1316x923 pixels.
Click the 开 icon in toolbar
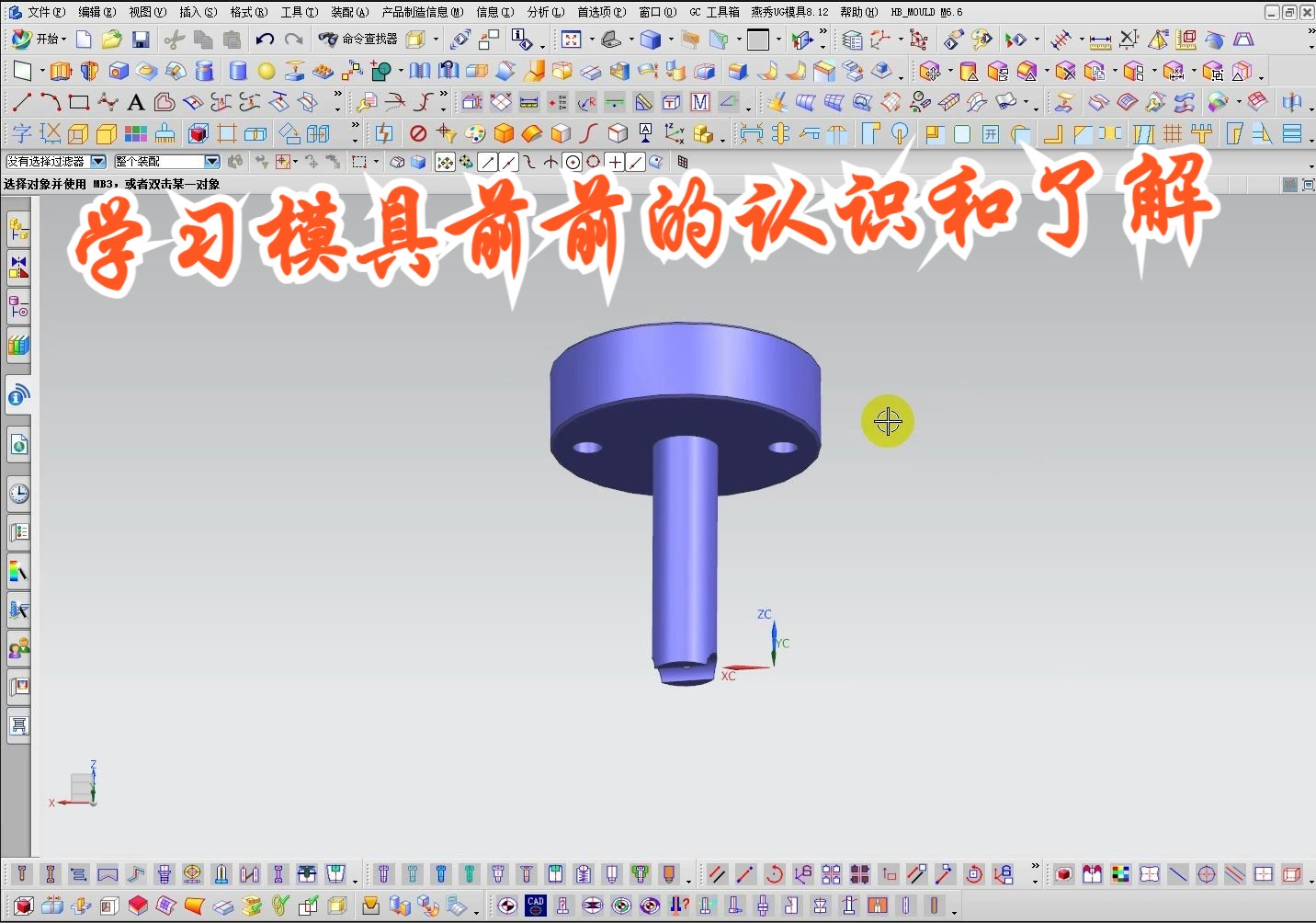pyautogui.click(x=991, y=133)
